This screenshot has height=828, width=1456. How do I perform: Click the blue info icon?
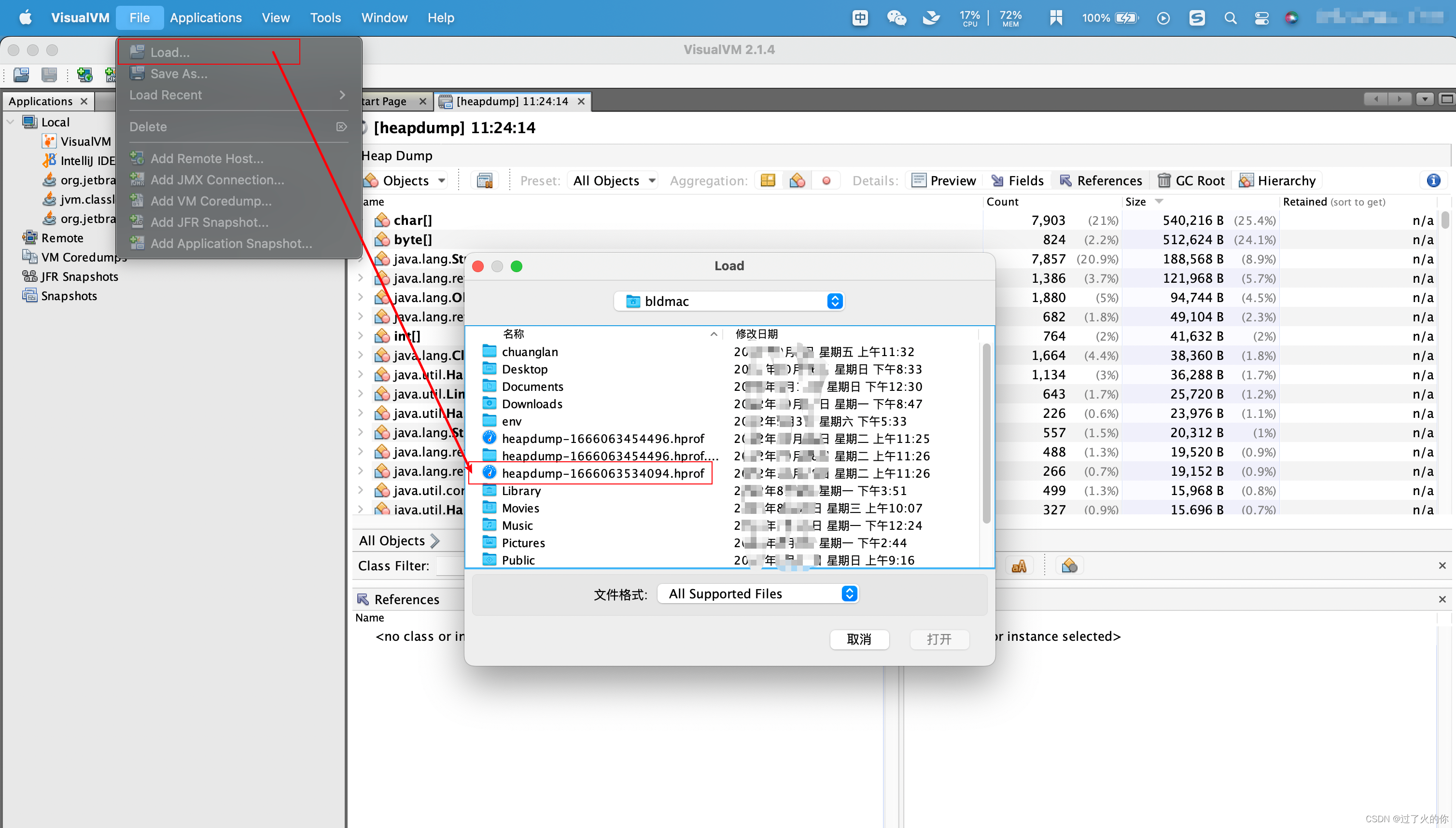point(1433,181)
